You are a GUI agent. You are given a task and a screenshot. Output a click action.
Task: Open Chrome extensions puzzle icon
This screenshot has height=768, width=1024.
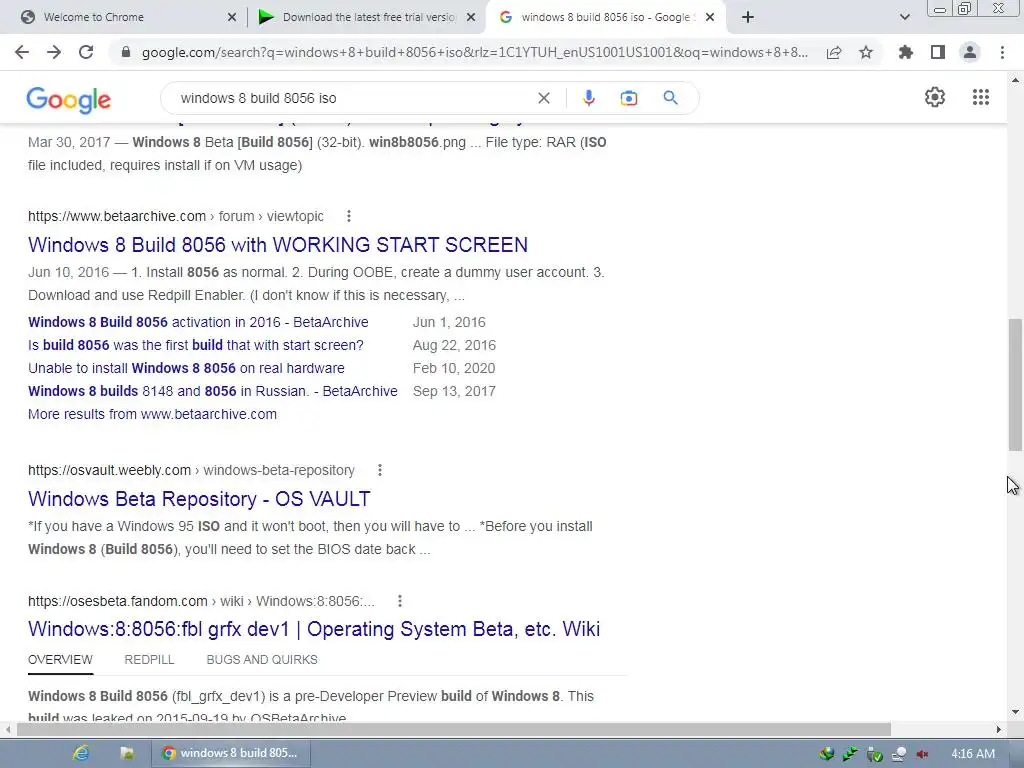[x=906, y=52]
